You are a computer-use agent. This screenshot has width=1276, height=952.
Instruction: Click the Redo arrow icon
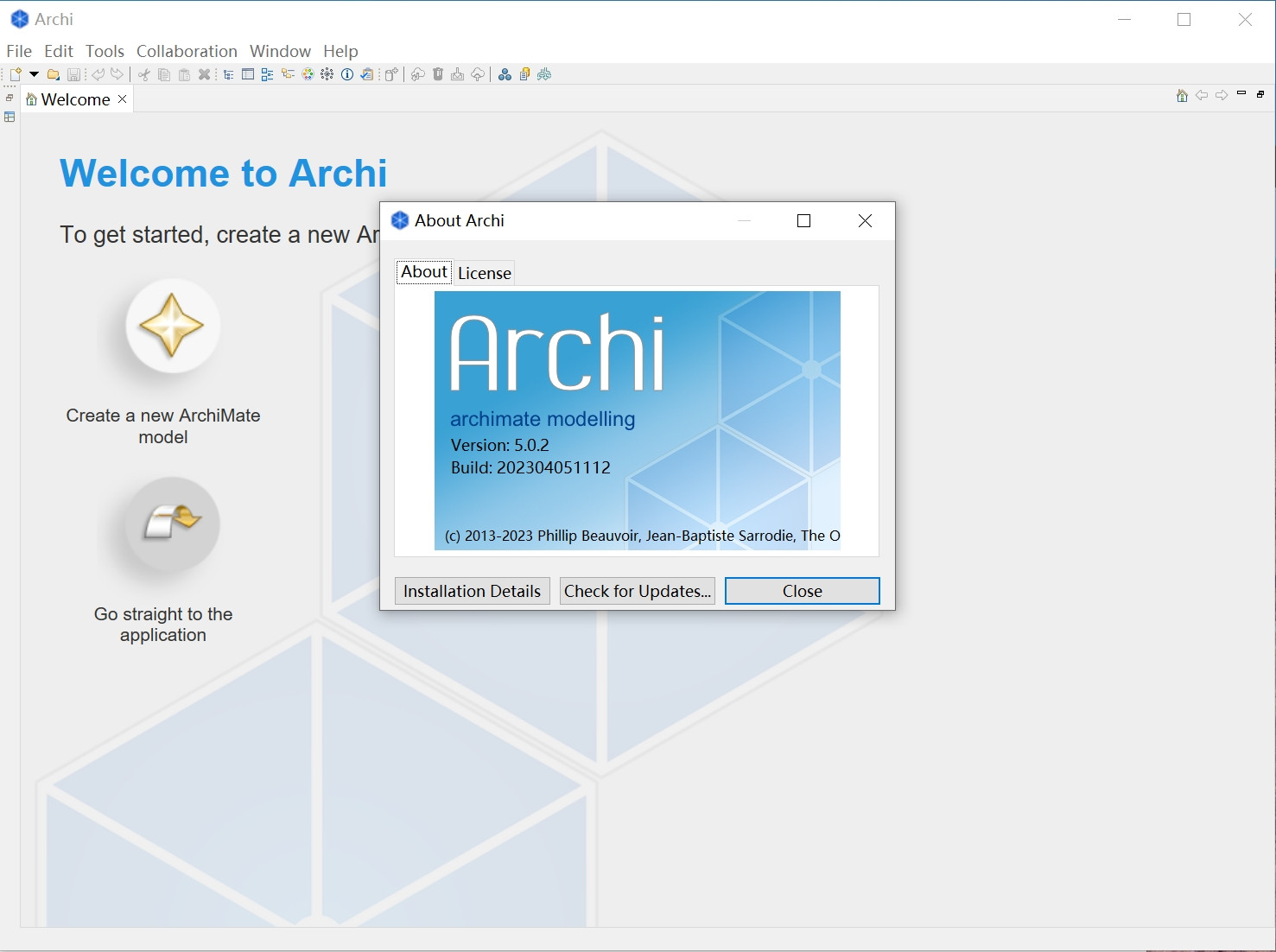pyautogui.click(x=117, y=74)
